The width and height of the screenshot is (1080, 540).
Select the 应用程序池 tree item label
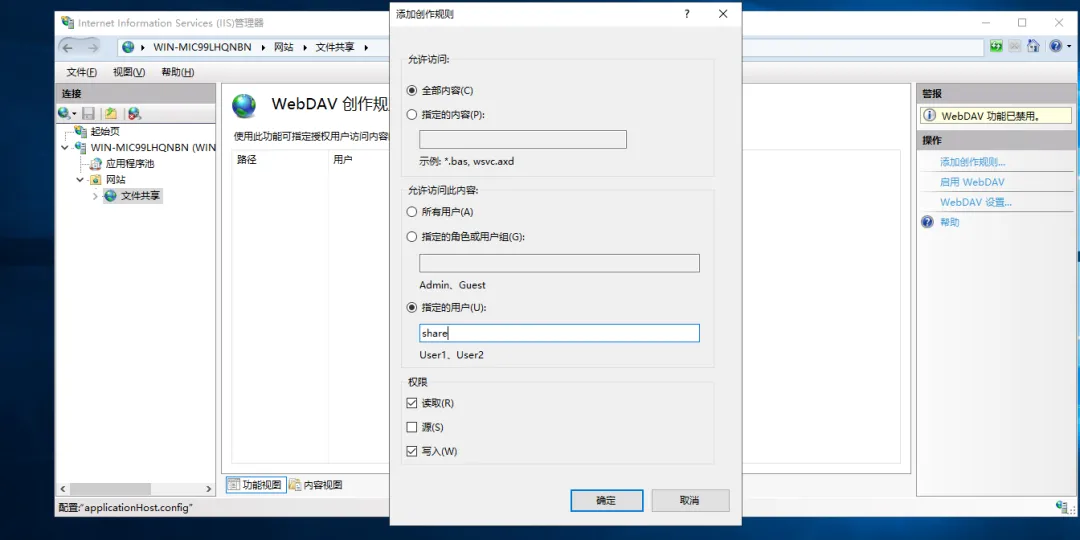129,164
